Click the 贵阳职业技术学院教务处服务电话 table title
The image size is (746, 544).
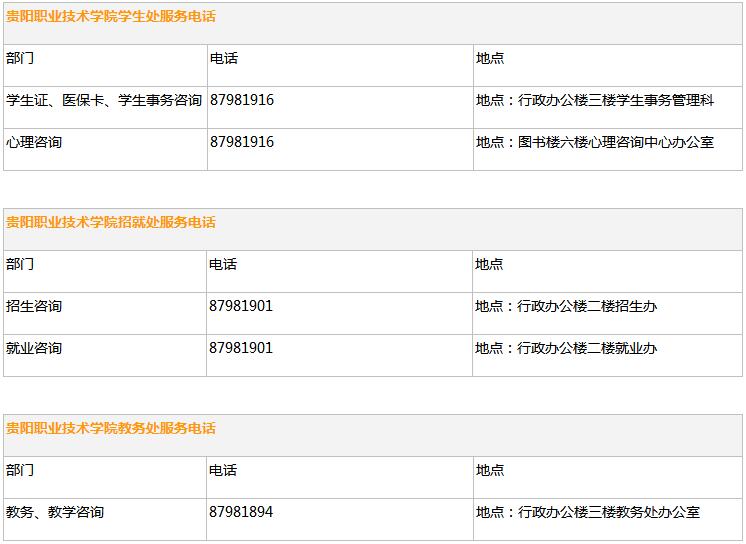tap(111, 429)
